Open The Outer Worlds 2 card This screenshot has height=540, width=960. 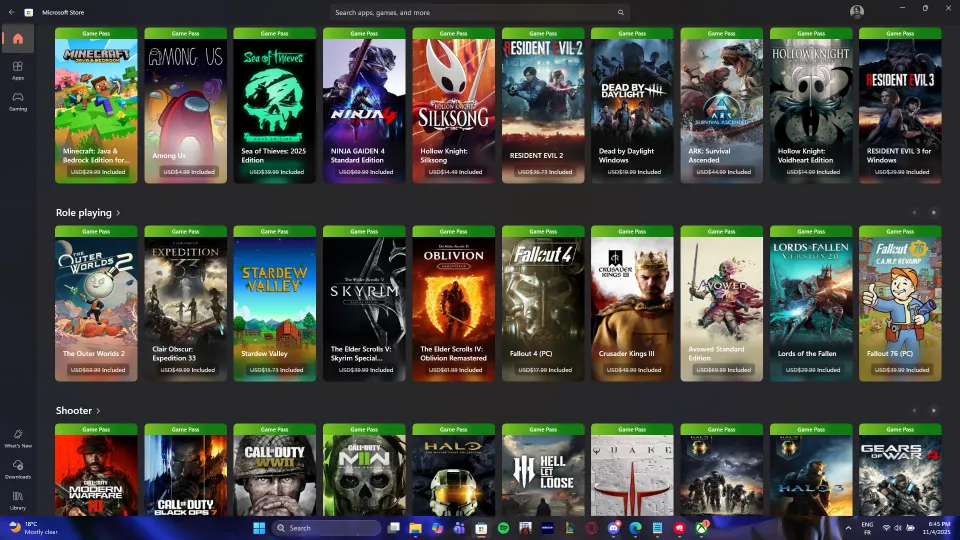(96, 303)
